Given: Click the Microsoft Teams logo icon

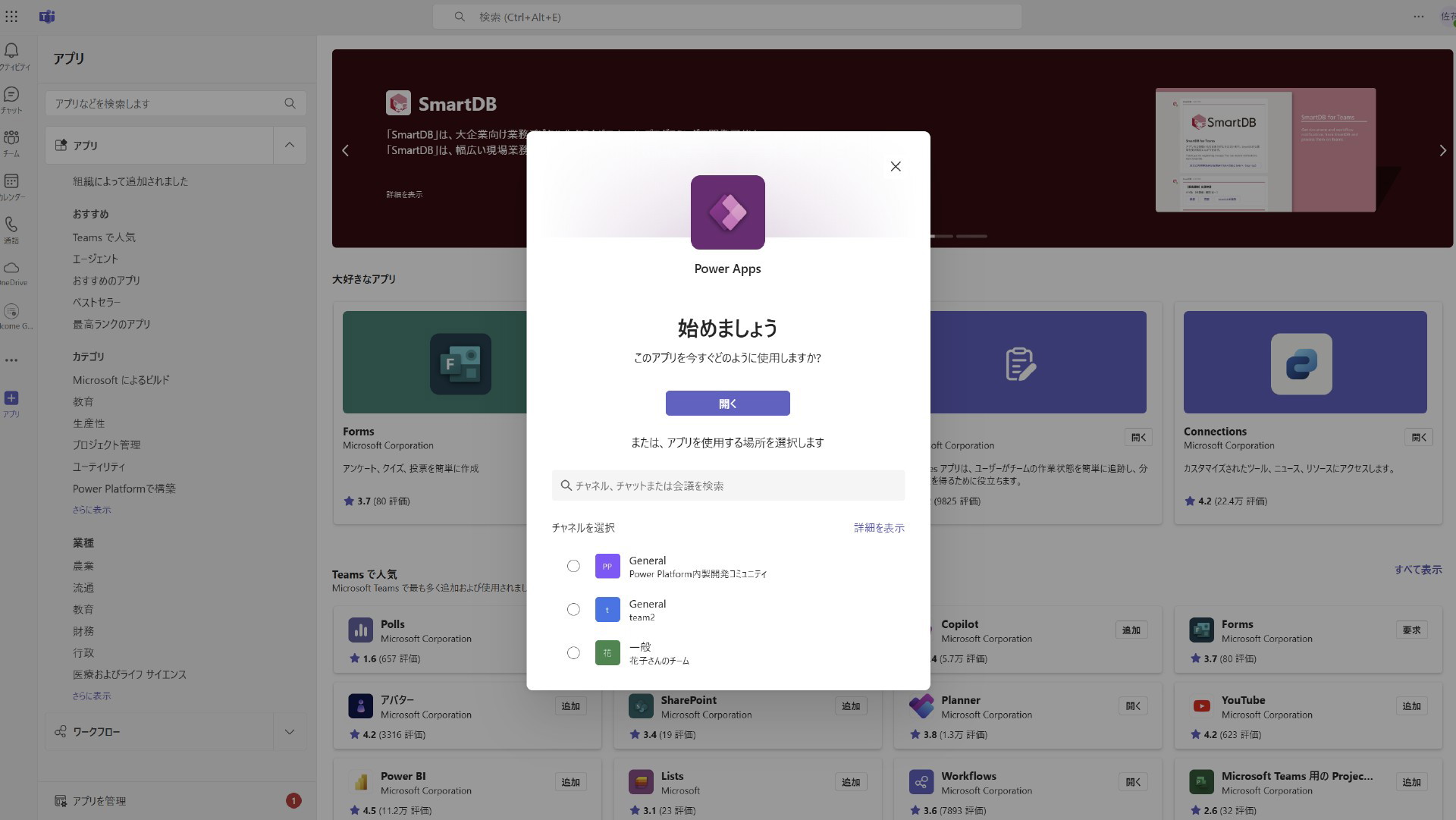Looking at the screenshot, I should (47, 17).
